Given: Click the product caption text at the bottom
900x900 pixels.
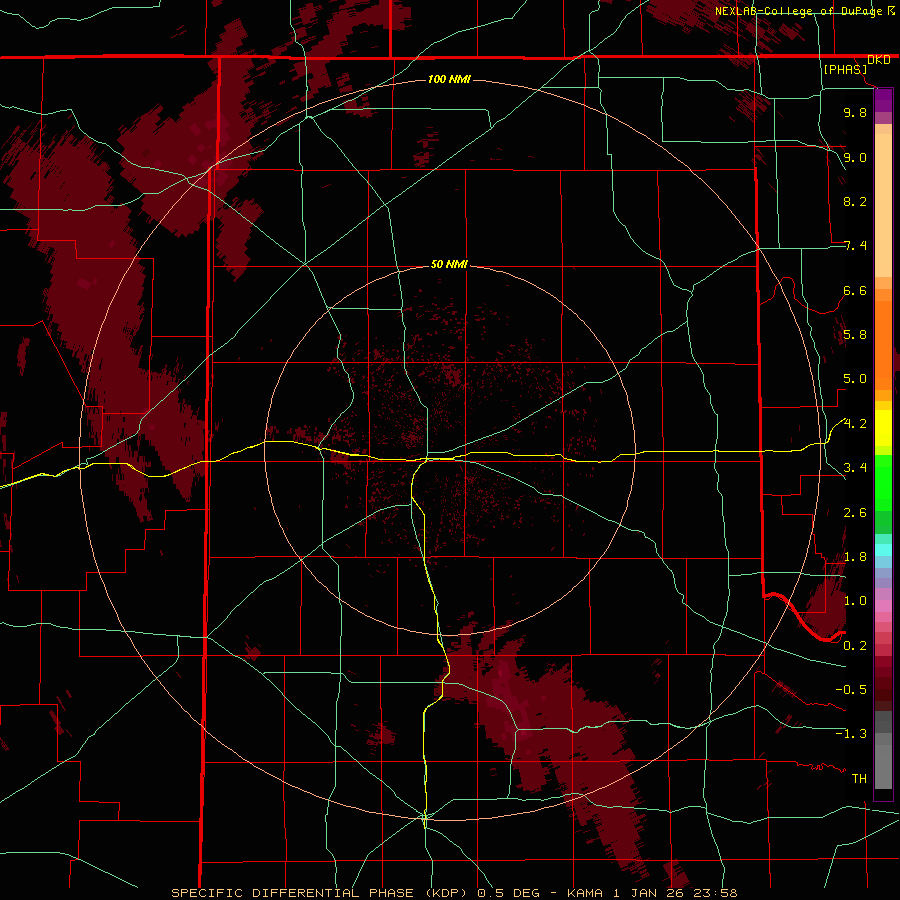Looking at the screenshot, I should tap(454, 893).
